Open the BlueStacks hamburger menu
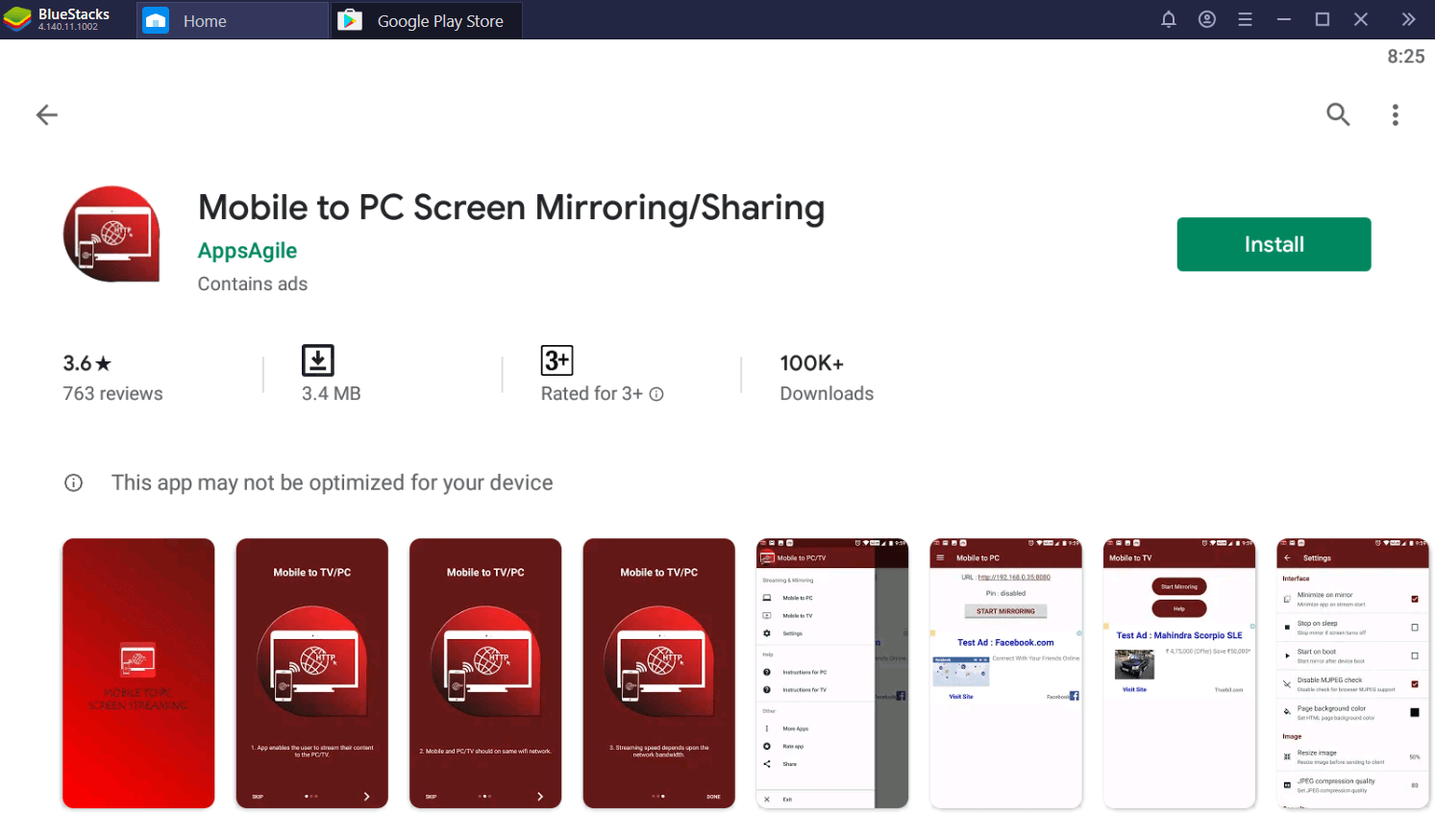The width and height of the screenshot is (1435, 840). [1245, 19]
